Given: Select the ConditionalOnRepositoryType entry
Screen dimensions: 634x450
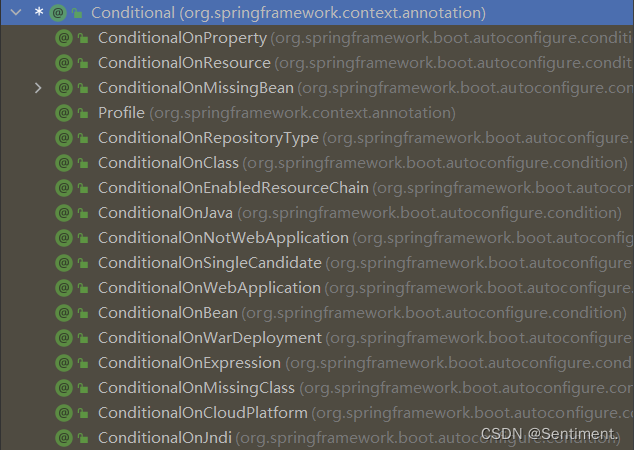Looking at the screenshot, I should point(208,138).
